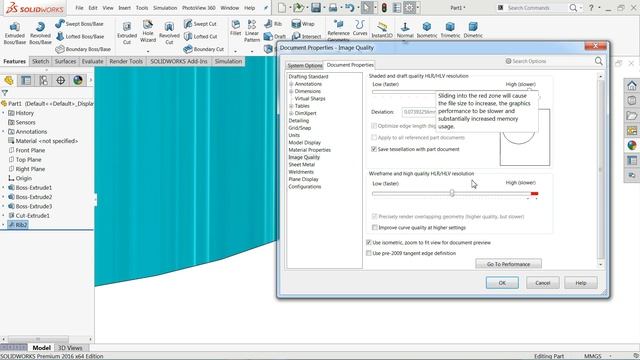Open the DisplayManager tab icon

[78, 80]
